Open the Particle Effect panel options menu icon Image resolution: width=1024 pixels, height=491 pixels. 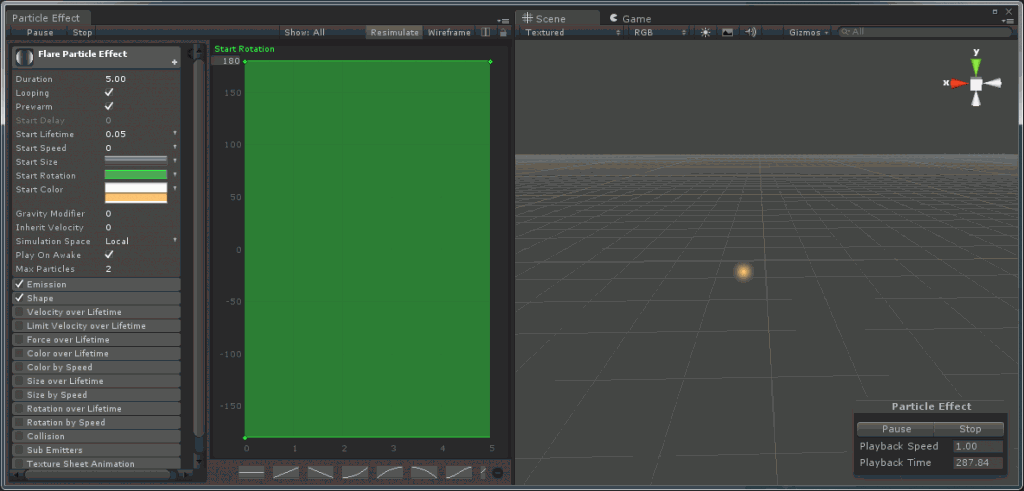504,20
